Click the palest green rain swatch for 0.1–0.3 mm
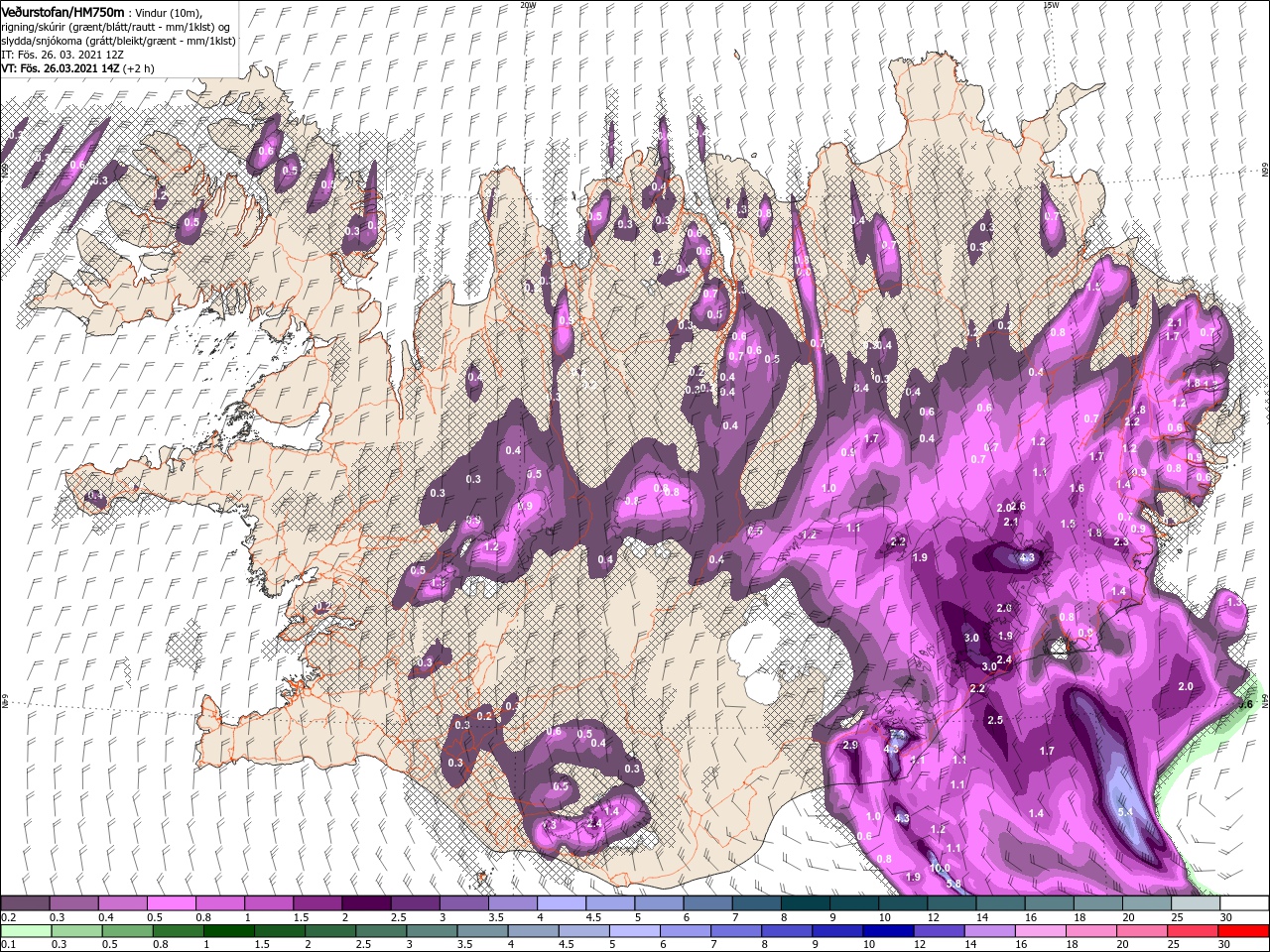1270x952 pixels. pyautogui.click(x=25, y=931)
